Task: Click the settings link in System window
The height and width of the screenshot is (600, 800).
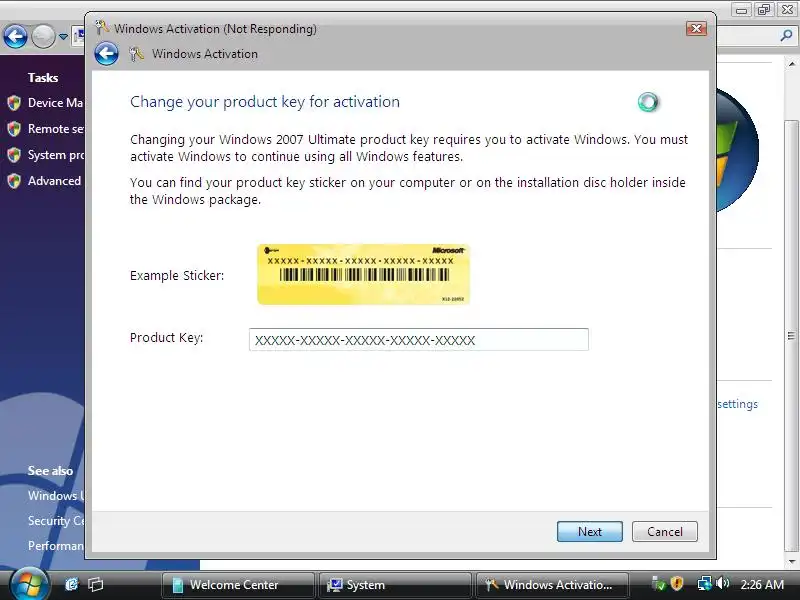Action: point(737,404)
